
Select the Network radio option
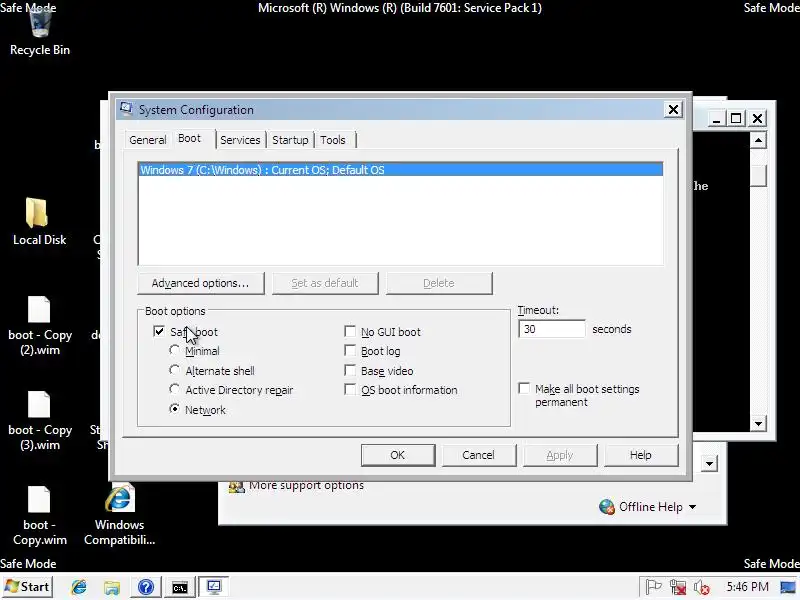[x=174, y=409]
